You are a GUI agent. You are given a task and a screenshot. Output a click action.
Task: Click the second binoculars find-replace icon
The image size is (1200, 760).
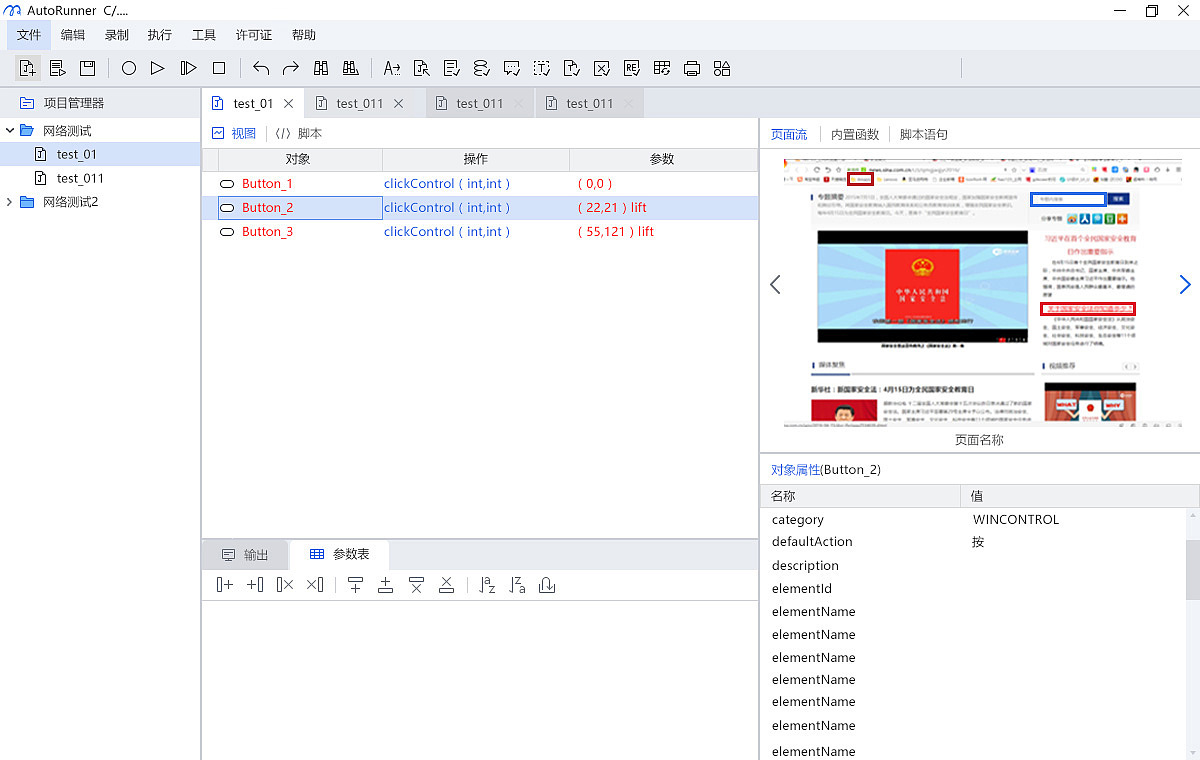351,68
